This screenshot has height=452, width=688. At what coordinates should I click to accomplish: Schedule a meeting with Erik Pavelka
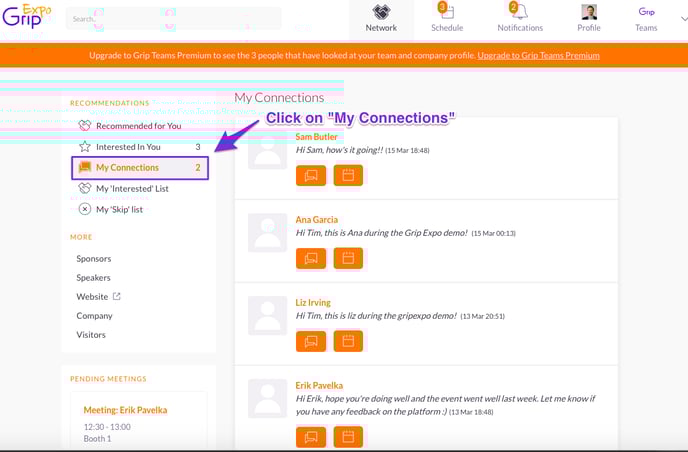(x=348, y=437)
